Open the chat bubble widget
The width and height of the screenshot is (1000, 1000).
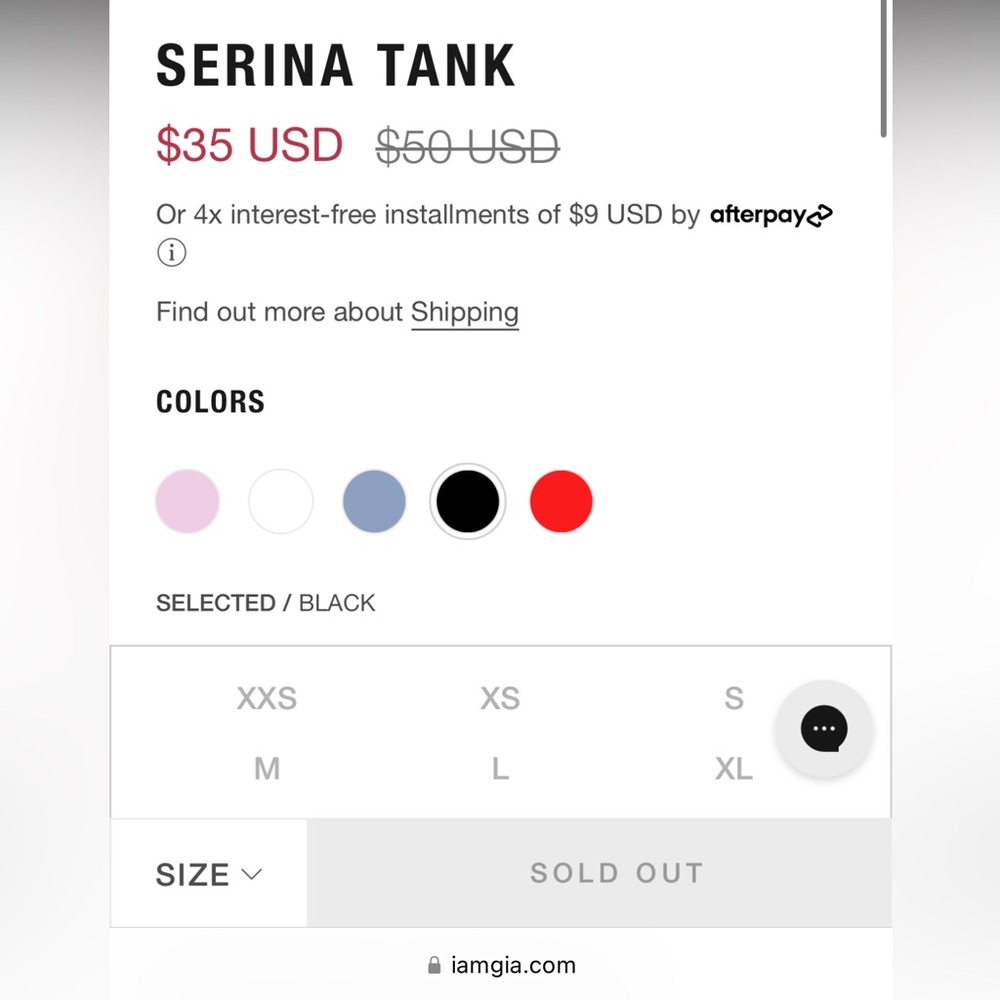tap(823, 729)
